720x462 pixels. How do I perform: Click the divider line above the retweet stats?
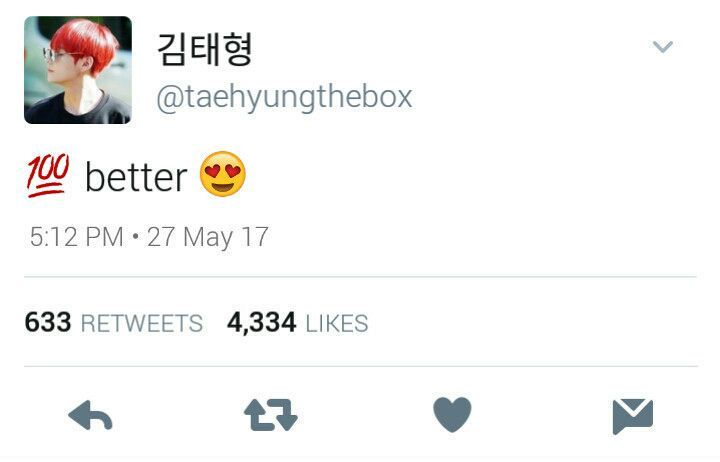click(x=360, y=277)
